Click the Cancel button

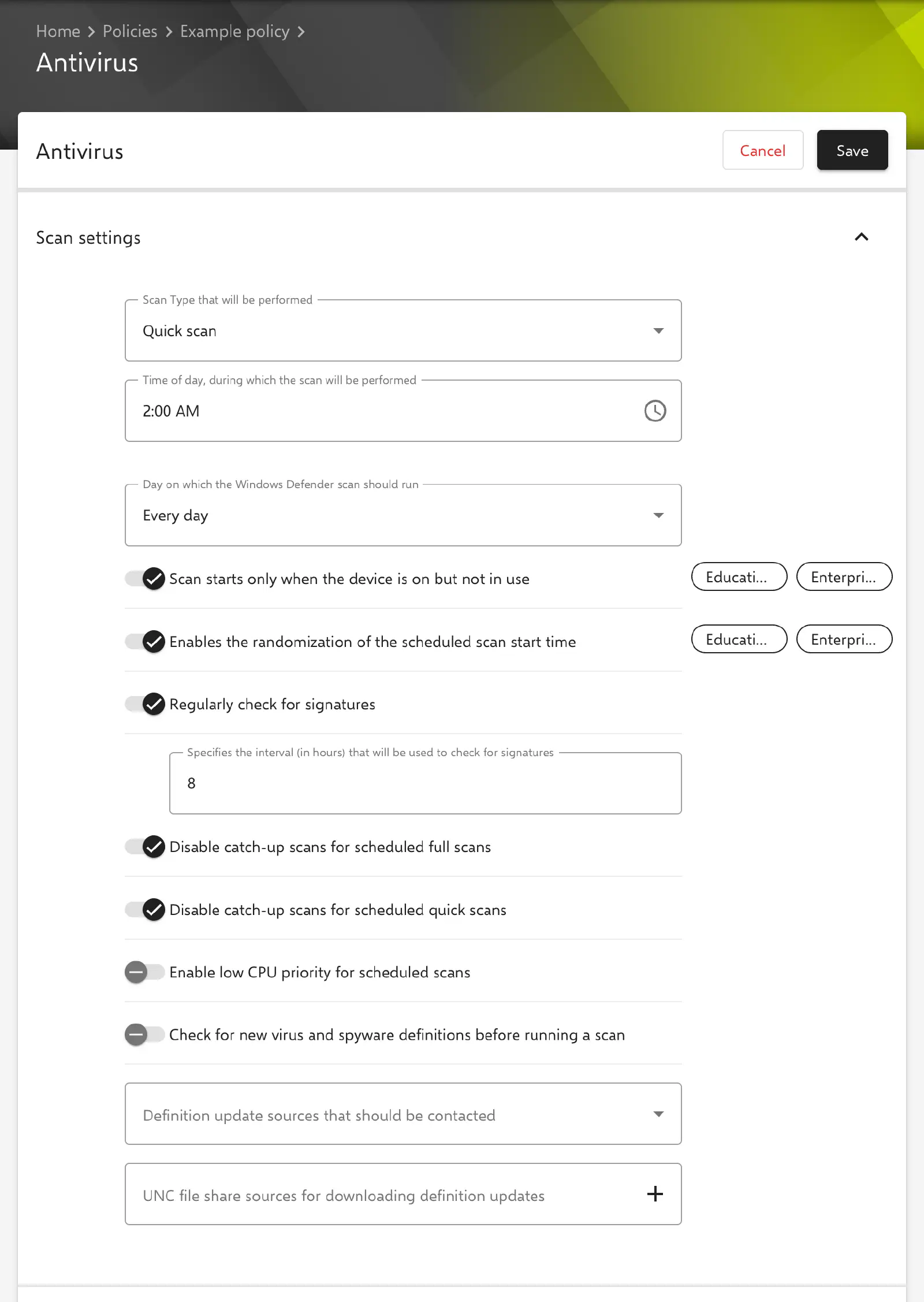coord(763,150)
